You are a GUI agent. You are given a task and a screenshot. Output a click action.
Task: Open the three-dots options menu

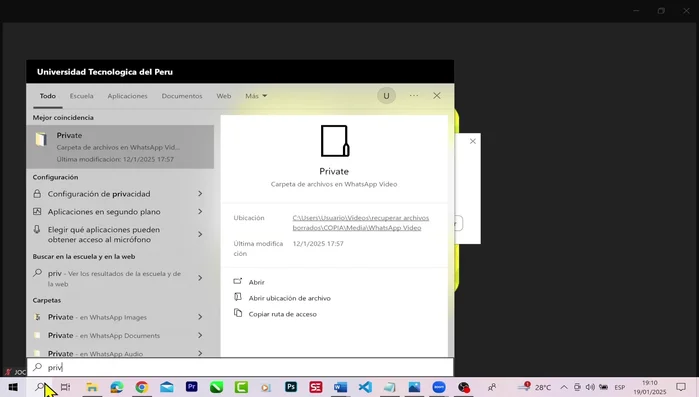pos(414,95)
